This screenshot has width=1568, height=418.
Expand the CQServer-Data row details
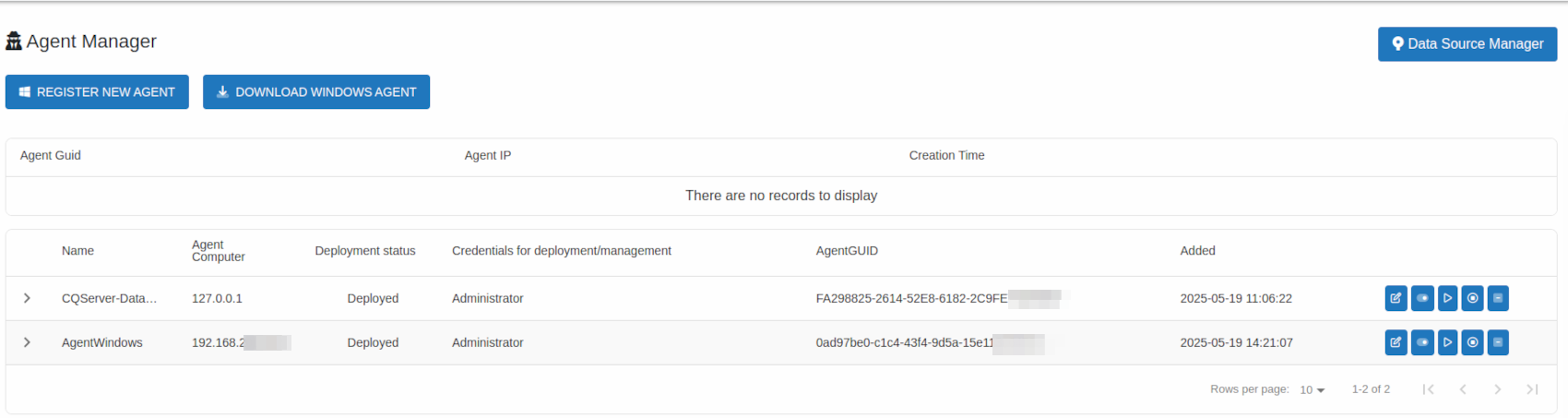pos(27,298)
